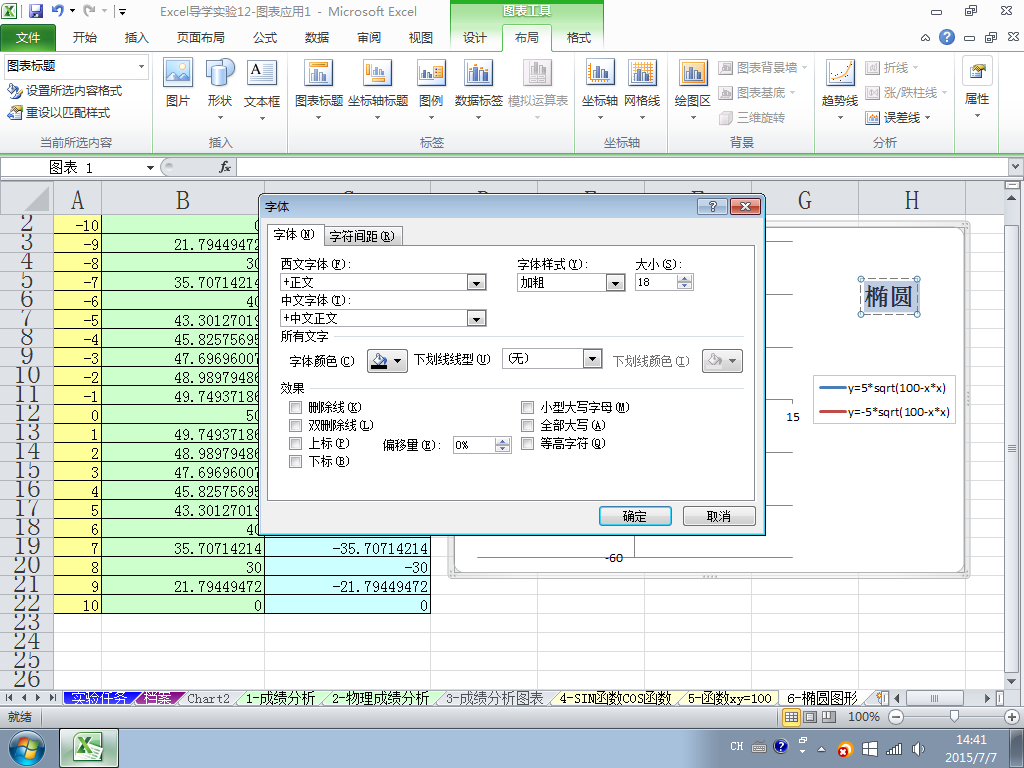Click the zoom slider handle
The image size is (1024, 768).
tap(954, 716)
